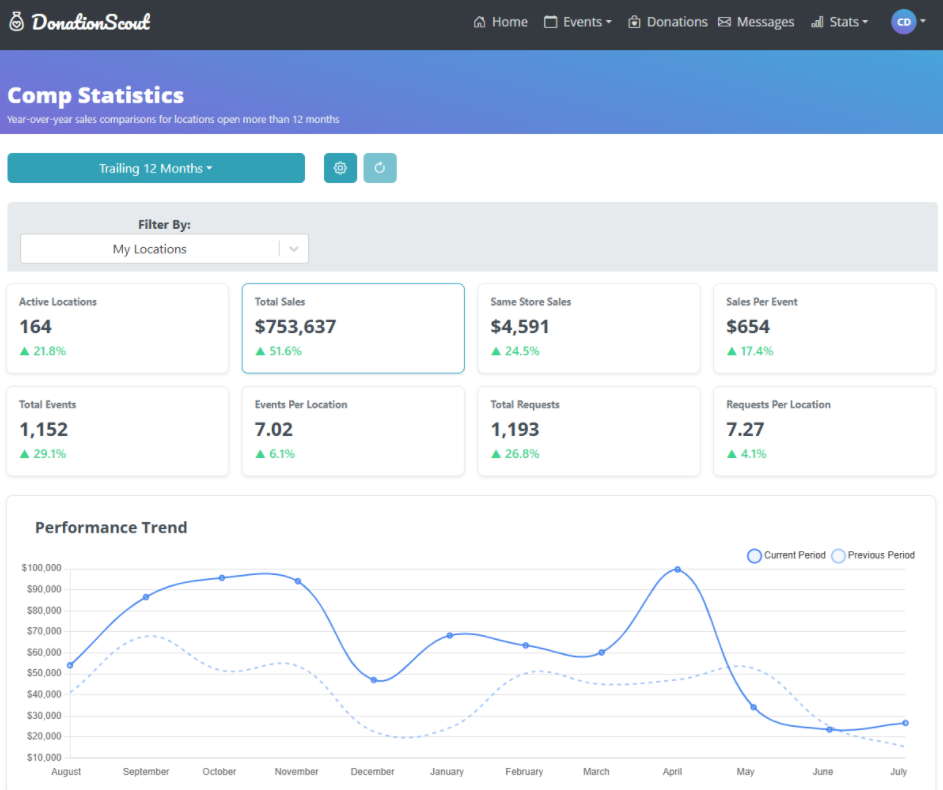
Task: Select the Active Locations stat card
Action: pyautogui.click(x=117, y=328)
